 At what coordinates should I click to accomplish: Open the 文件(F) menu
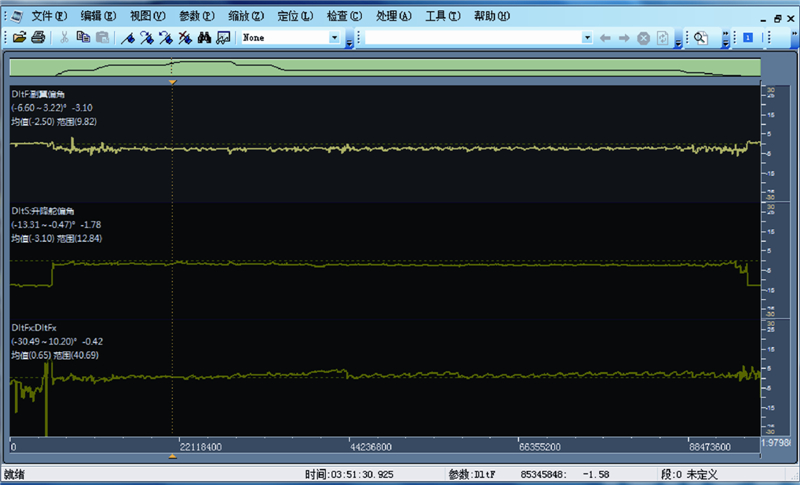click(x=49, y=16)
